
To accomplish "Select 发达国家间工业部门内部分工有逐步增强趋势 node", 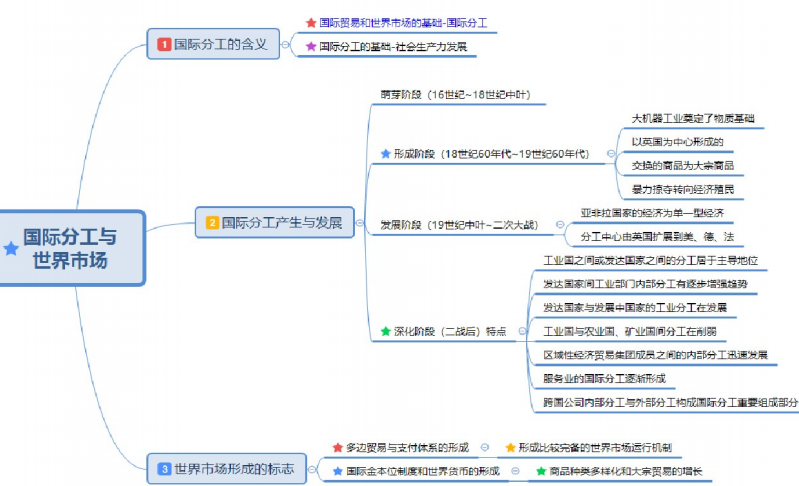I will 645,284.
